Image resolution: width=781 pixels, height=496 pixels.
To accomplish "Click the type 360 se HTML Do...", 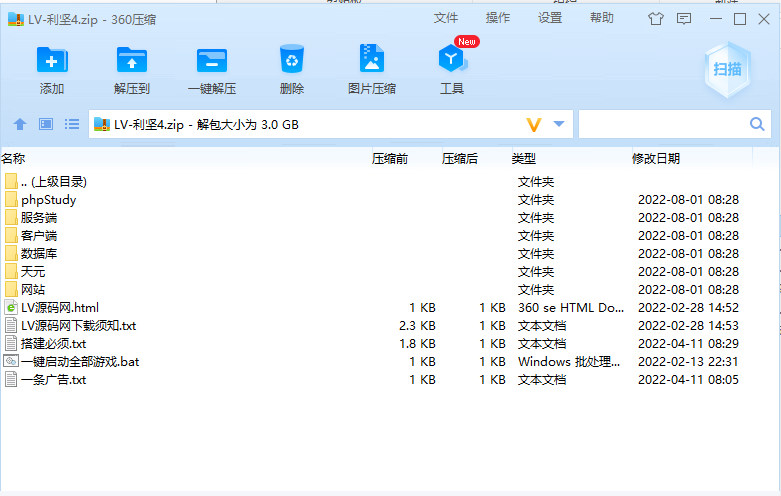I will coord(571,308).
